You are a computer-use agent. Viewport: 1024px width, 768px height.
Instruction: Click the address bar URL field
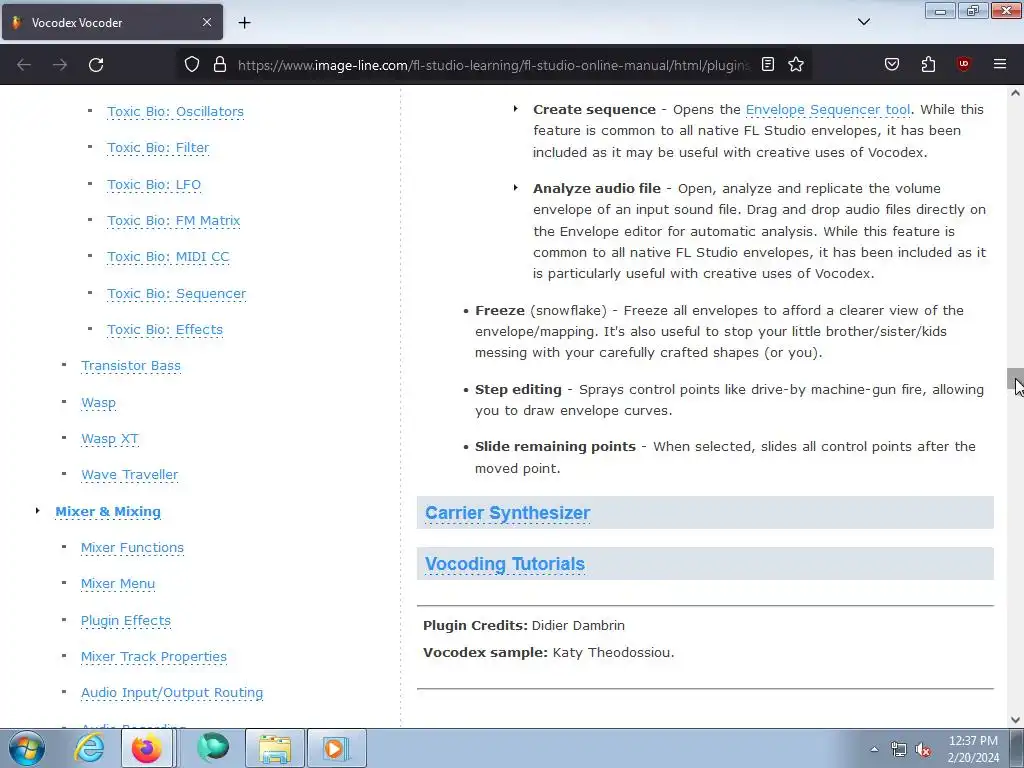[493, 65]
